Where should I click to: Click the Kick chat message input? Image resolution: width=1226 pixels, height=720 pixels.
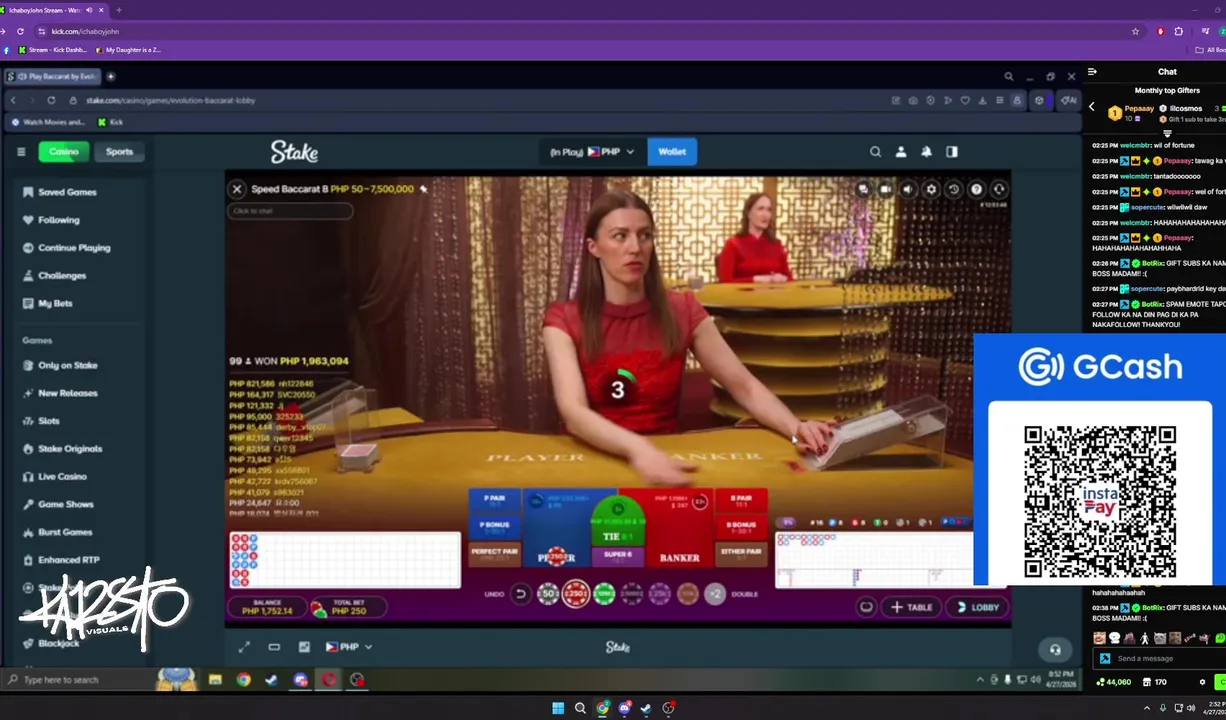(1160, 658)
